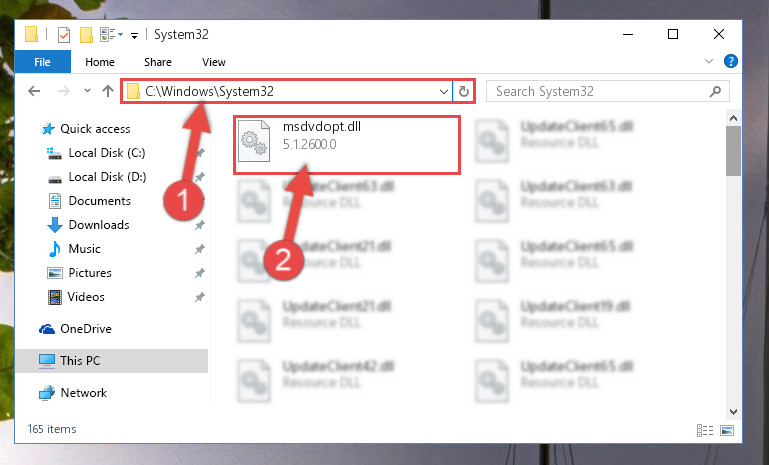Open Local Disk (D:) in sidebar
769x465 pixels.
coord(107,177)
